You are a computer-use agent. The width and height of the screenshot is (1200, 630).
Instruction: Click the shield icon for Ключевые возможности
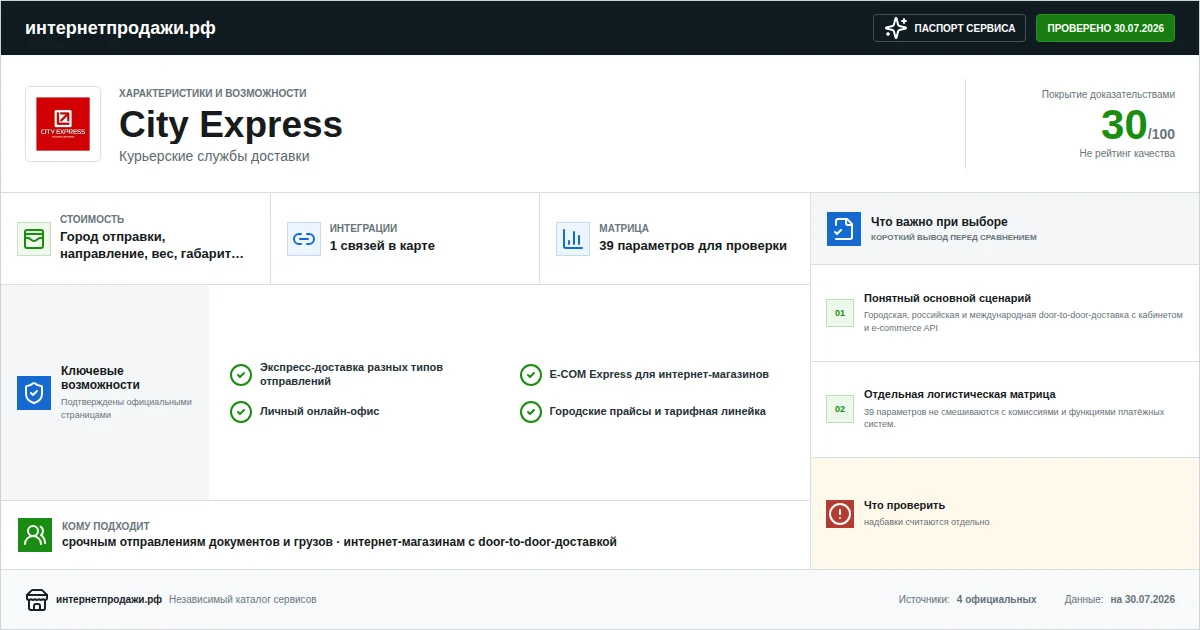click(34, 393)
